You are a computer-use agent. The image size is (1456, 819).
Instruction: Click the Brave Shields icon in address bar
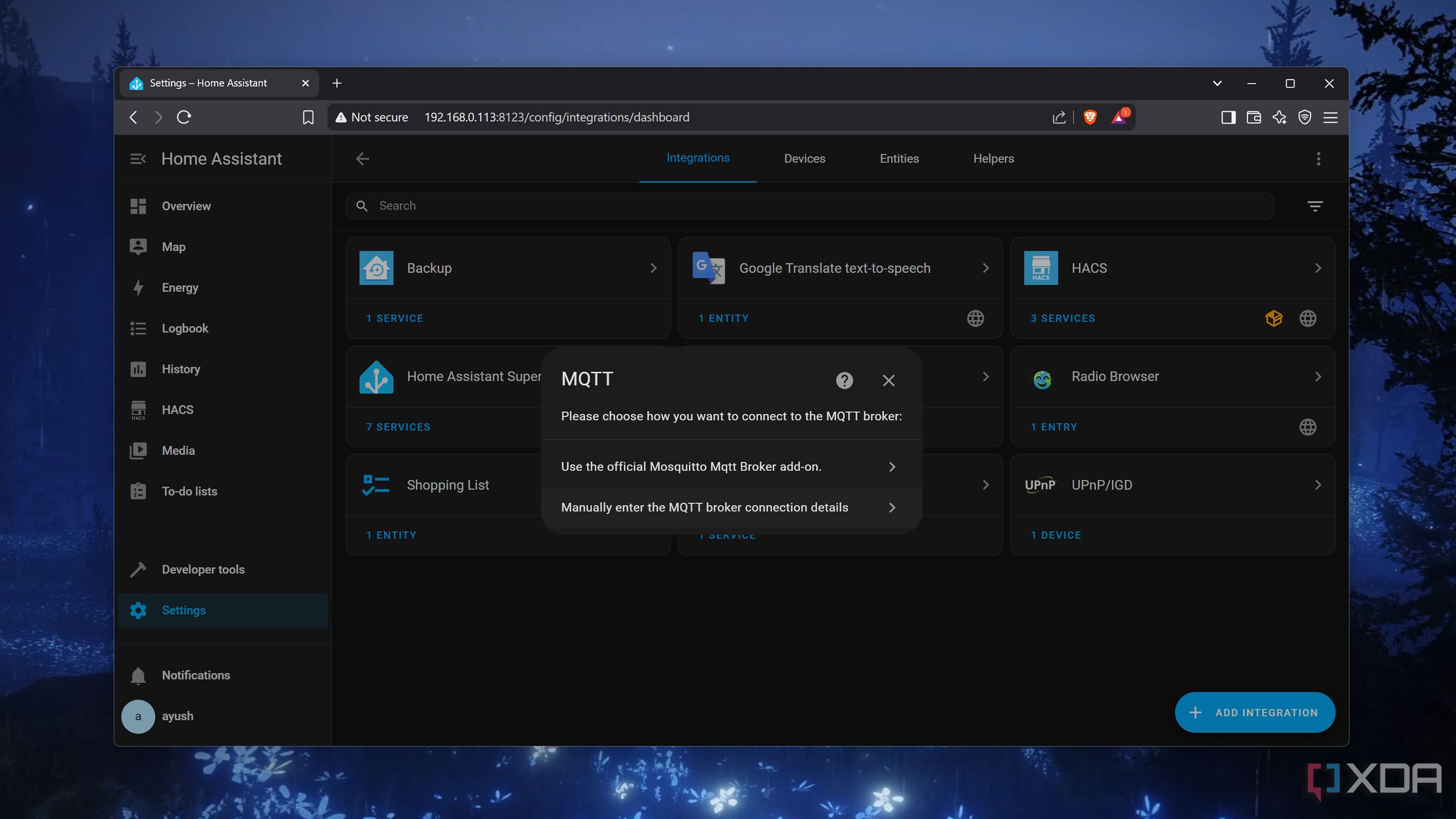[1090, 117]
